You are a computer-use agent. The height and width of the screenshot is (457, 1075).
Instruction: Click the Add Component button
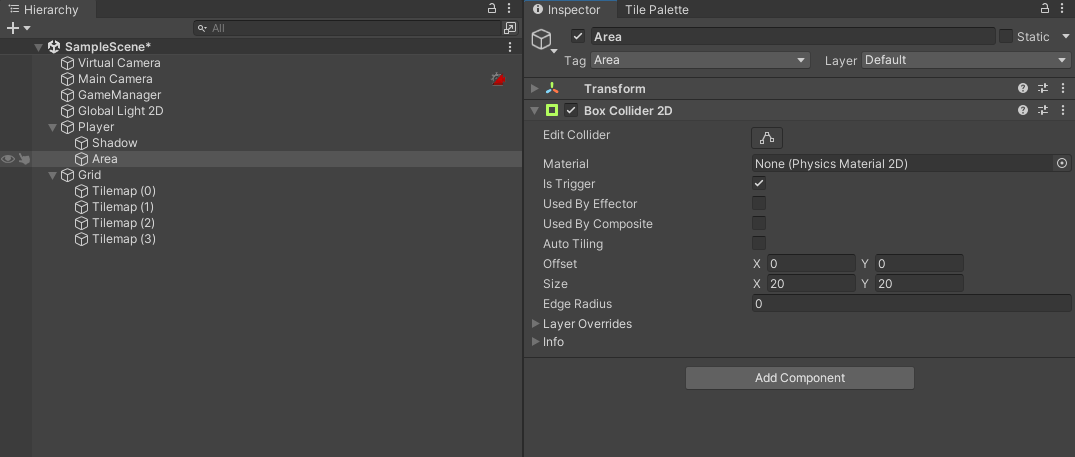tap(800, 378)
